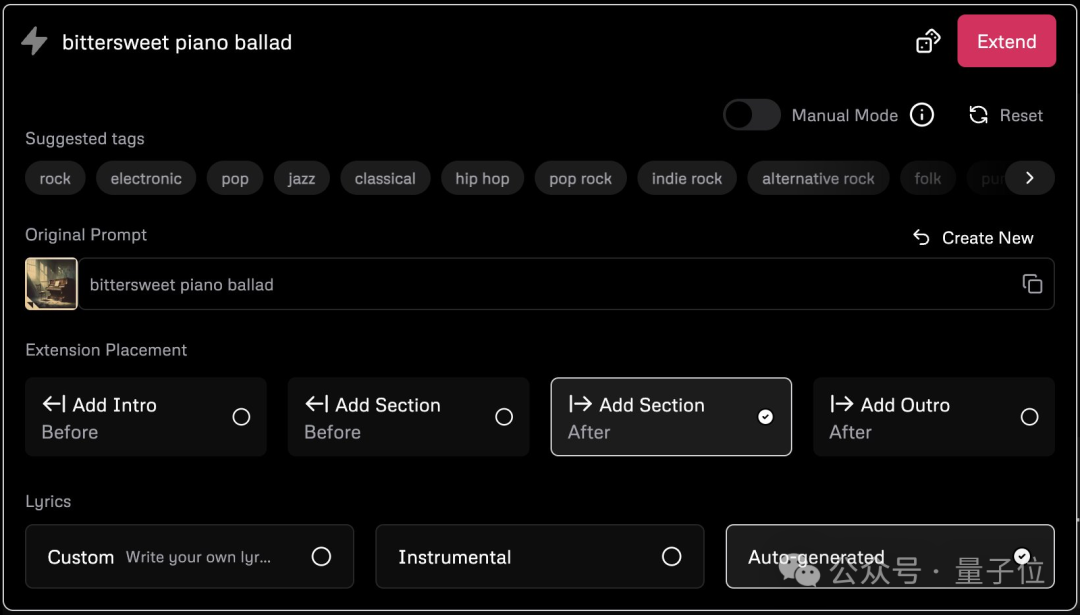
Task: Click the dice randomize prompt icon
Action: 928,41
